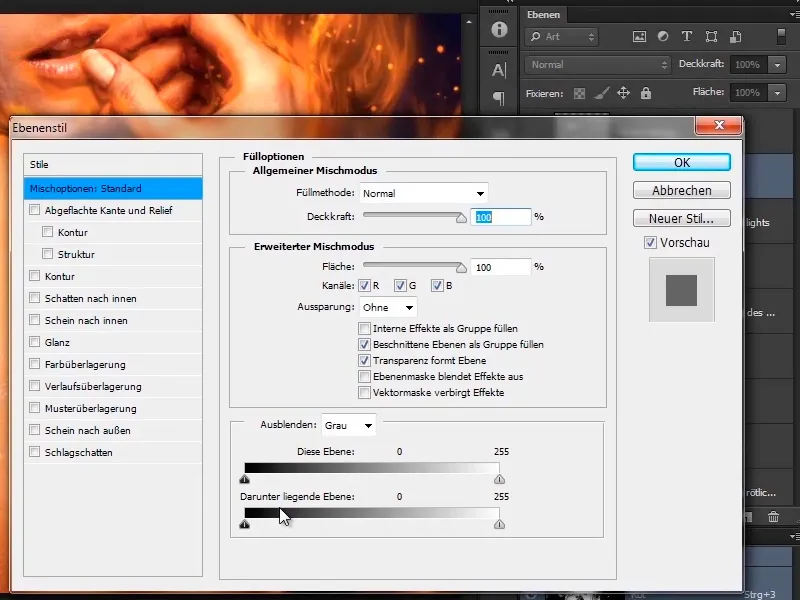The width and height of the screenshot is (800, 600).
Task: Open the Ebenen panel flyout menu
Action: pyautogui.click(x=794, y=15)
